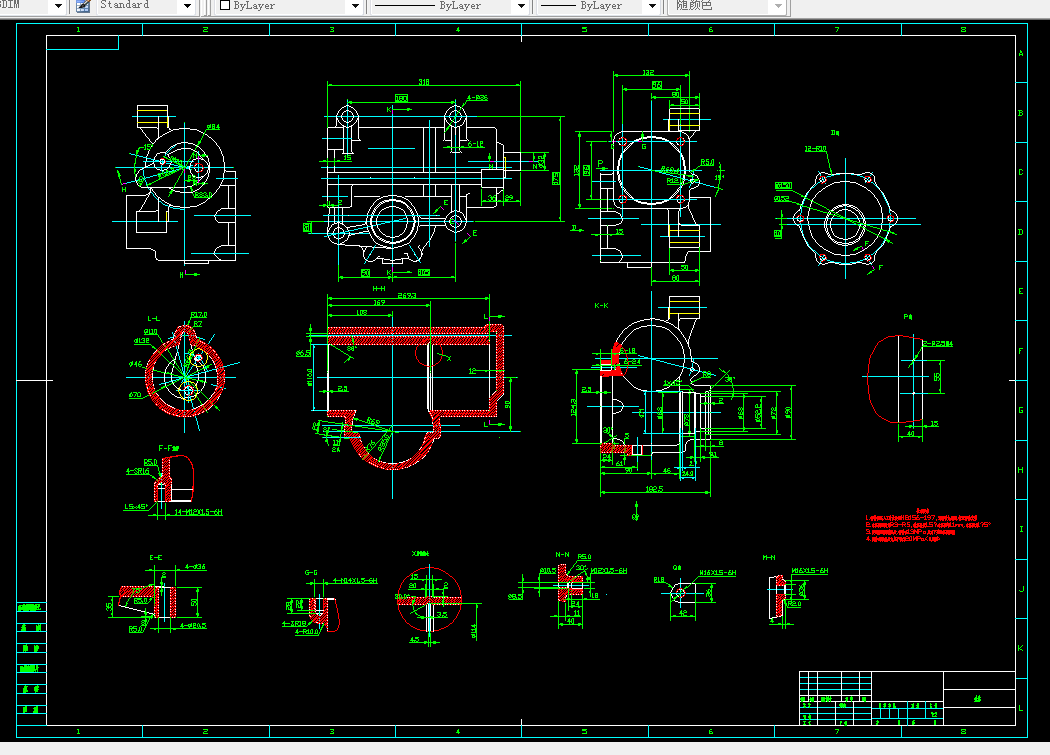Expand the Standard table style dropdown
This screenshot has height=755, width=1050.
click(187, 6)
